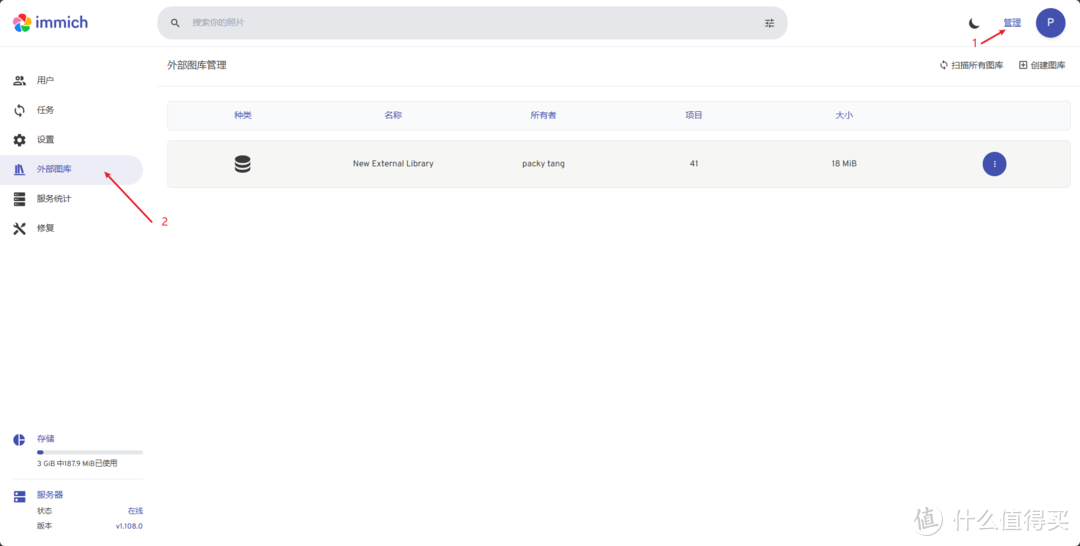
Task: Click the search magnifier icon
Action: [x=176, y=23]
